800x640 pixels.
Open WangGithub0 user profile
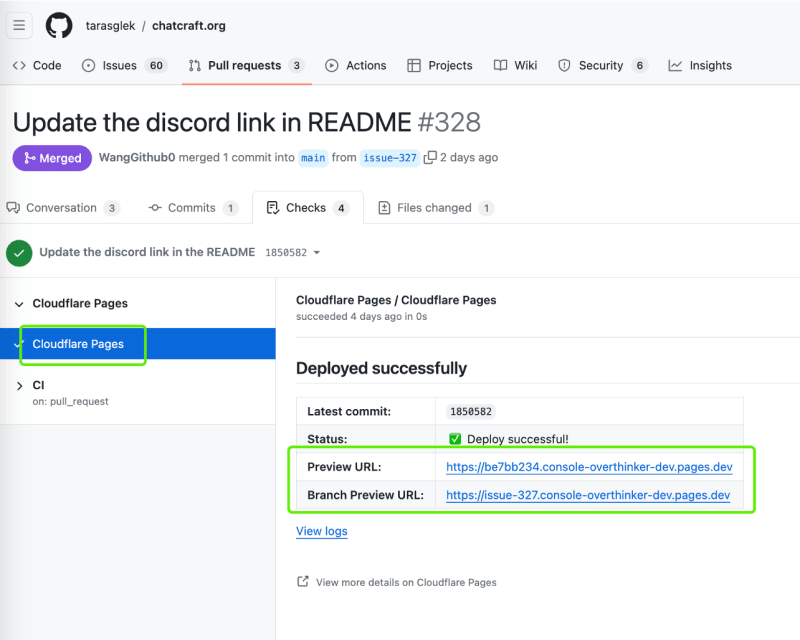coord(137,157)
